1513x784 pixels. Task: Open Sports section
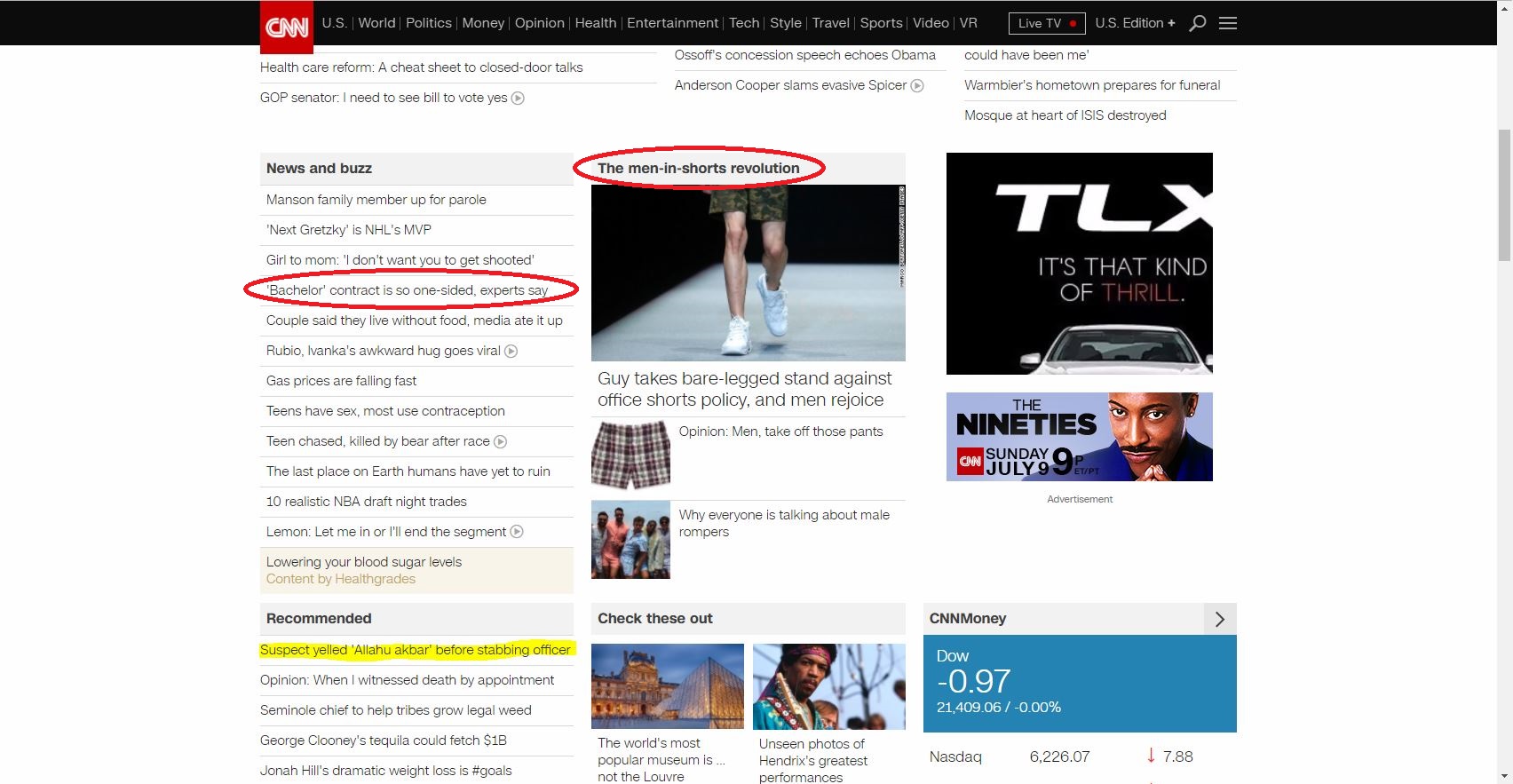(x=881, y=23)
